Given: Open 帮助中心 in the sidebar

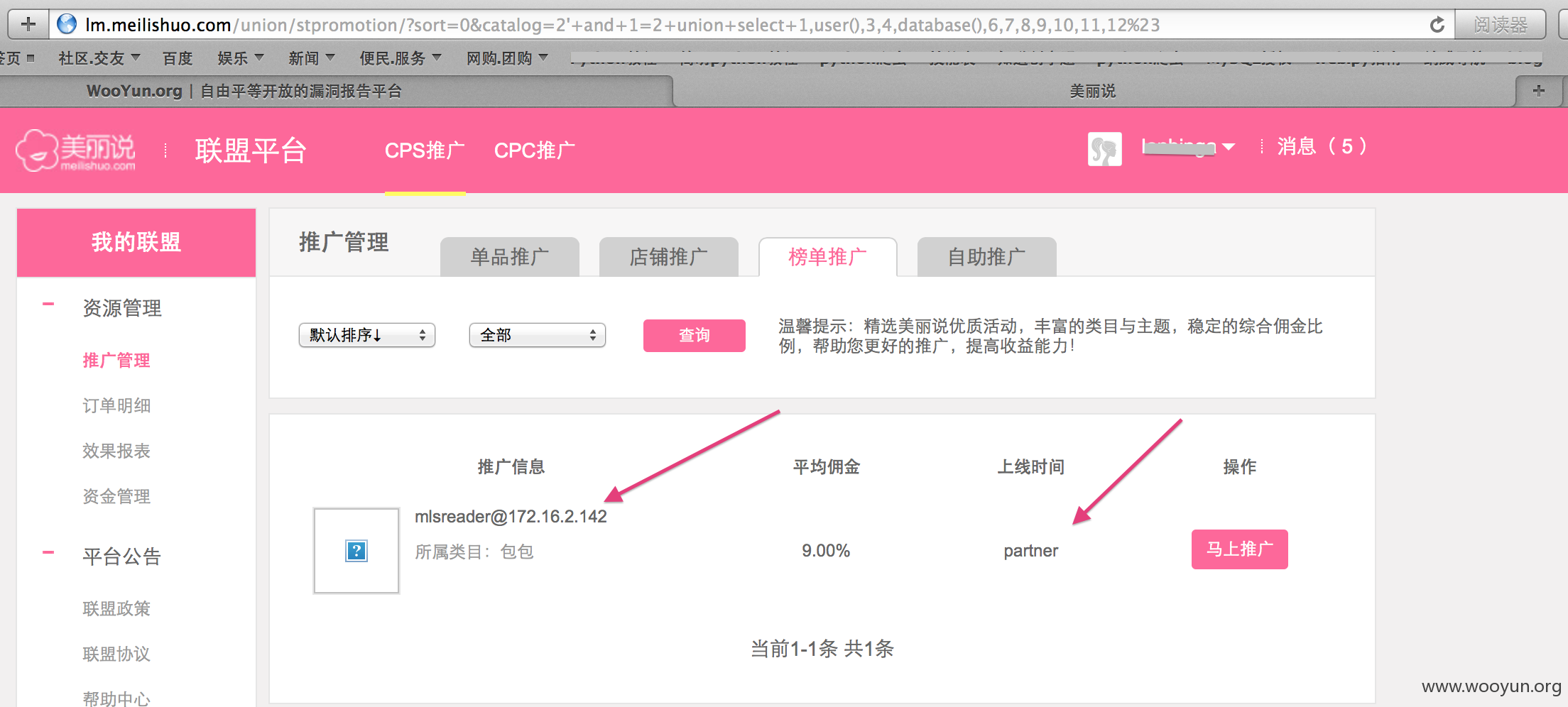Looking at the screenshot, I should pyautogui.click(x=116, y=698).
